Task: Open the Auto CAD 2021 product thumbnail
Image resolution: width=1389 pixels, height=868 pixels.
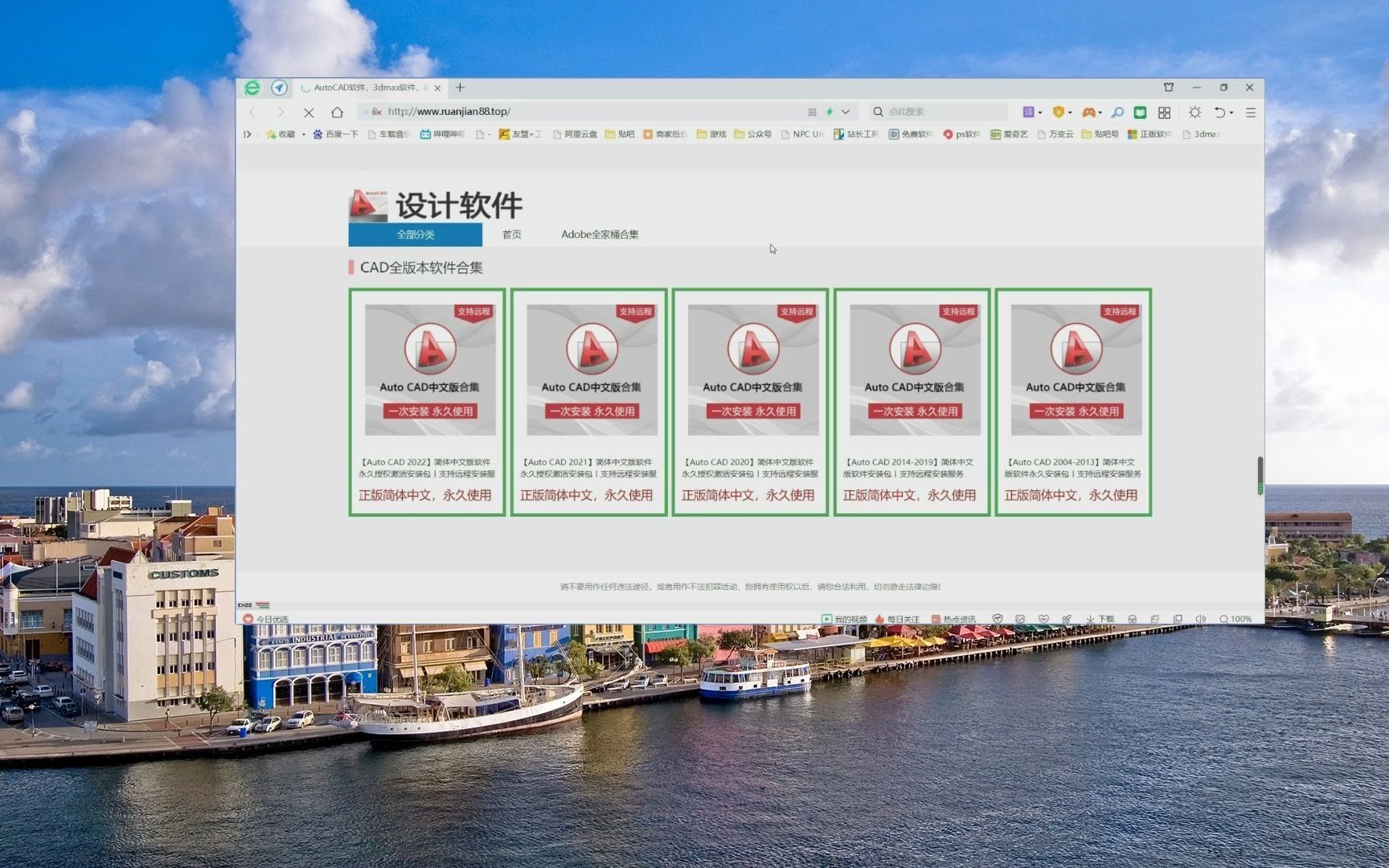Action: pyautogui.click(x=592, y=370)
